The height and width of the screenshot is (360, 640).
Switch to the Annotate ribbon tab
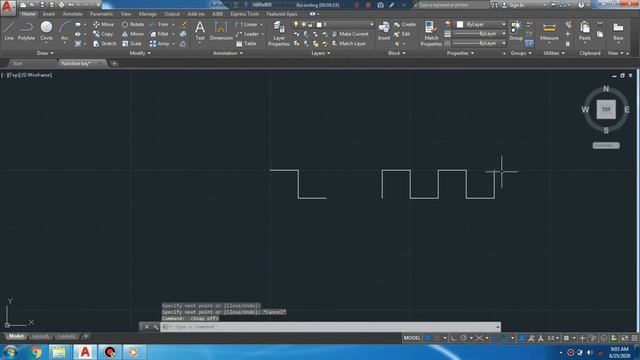click(73, 14)
